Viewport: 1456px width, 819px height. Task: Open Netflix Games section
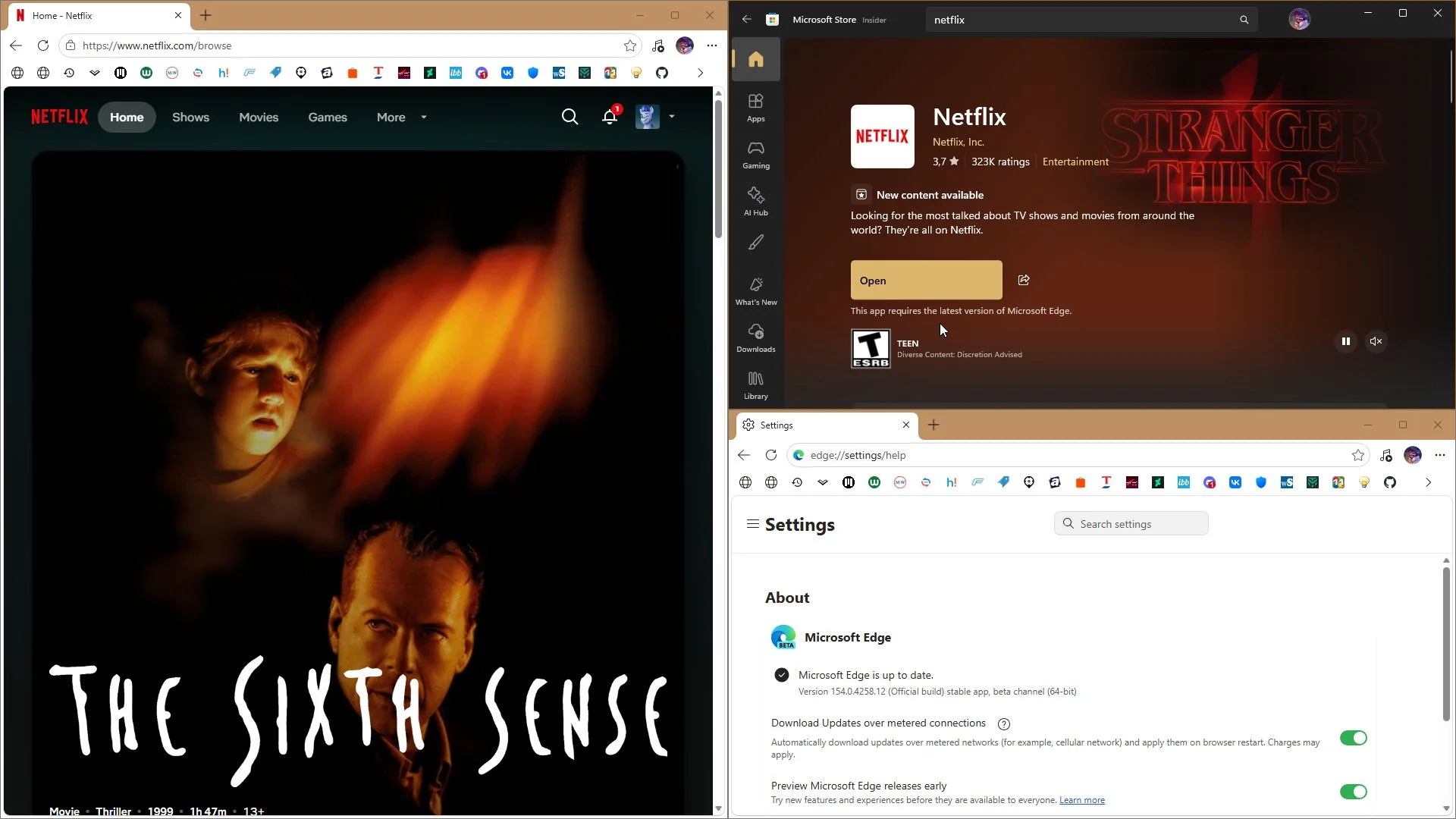pos(328,117)
